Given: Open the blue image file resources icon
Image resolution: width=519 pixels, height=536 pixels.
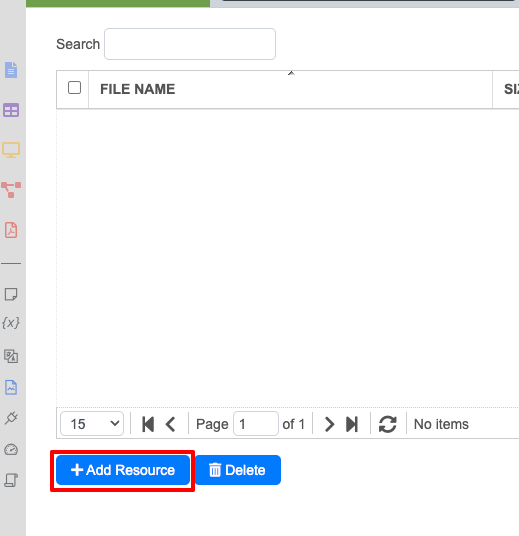Looking at the screenshot, I should coord(11,387).
